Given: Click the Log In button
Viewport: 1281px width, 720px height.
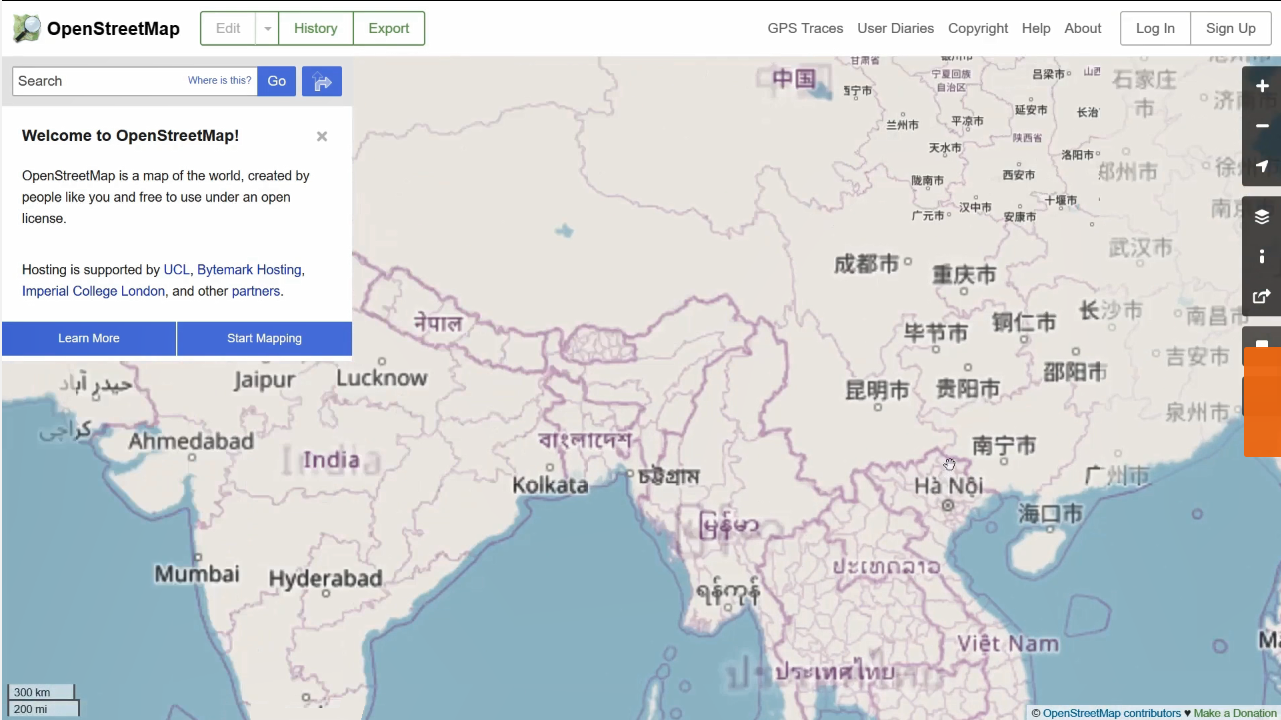Looking at the screenshot, I should point(1155,28).
